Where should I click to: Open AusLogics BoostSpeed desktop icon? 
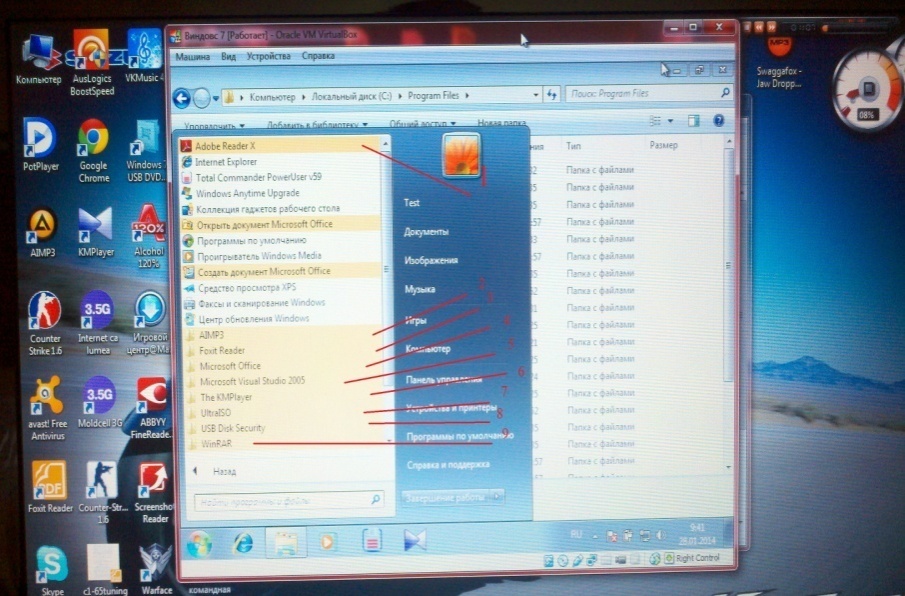tap(92, 63)
